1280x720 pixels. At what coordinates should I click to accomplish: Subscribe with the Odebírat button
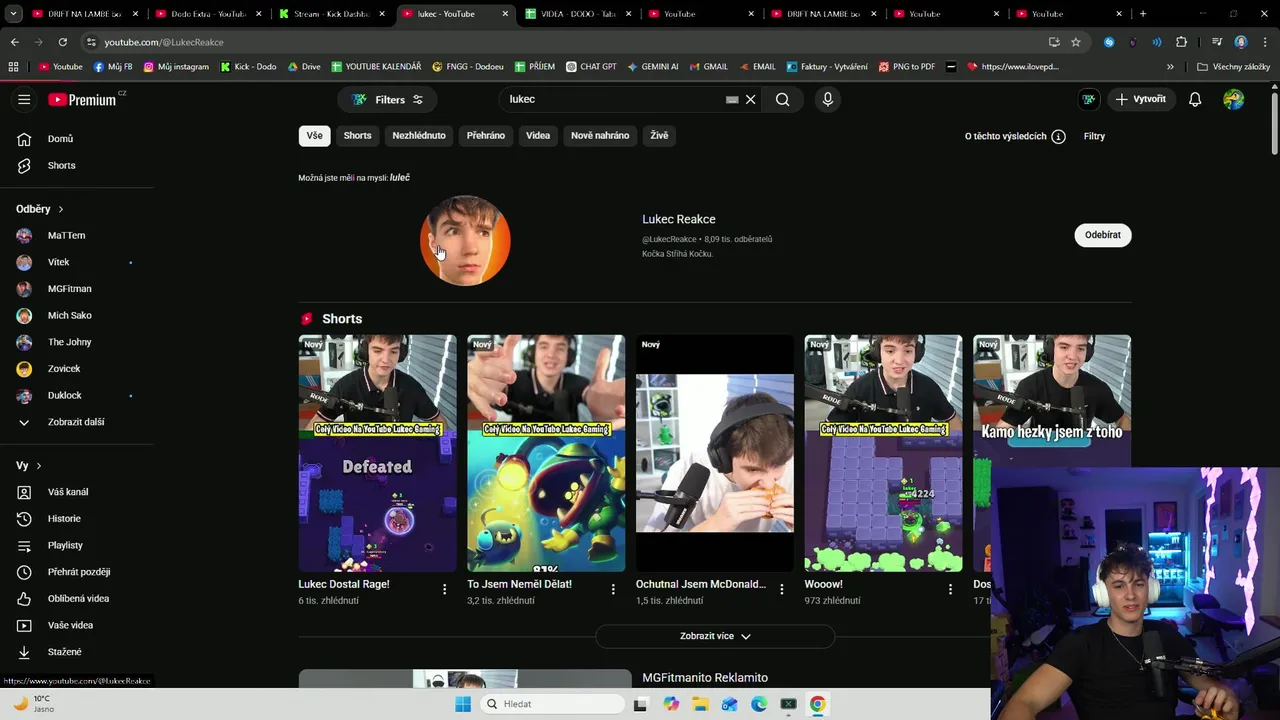pos(1103,235)
